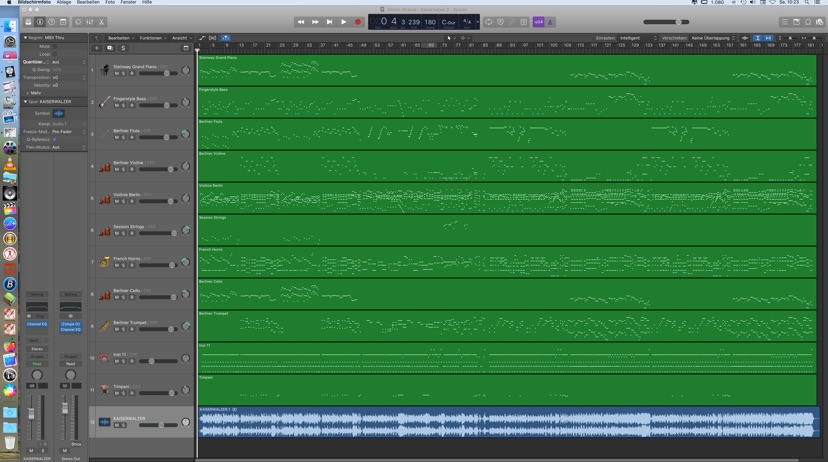Open the Verschieben drag mode dropdown
Image resolution: width=828 pixels, height=462 pixels.
[713, 38]
